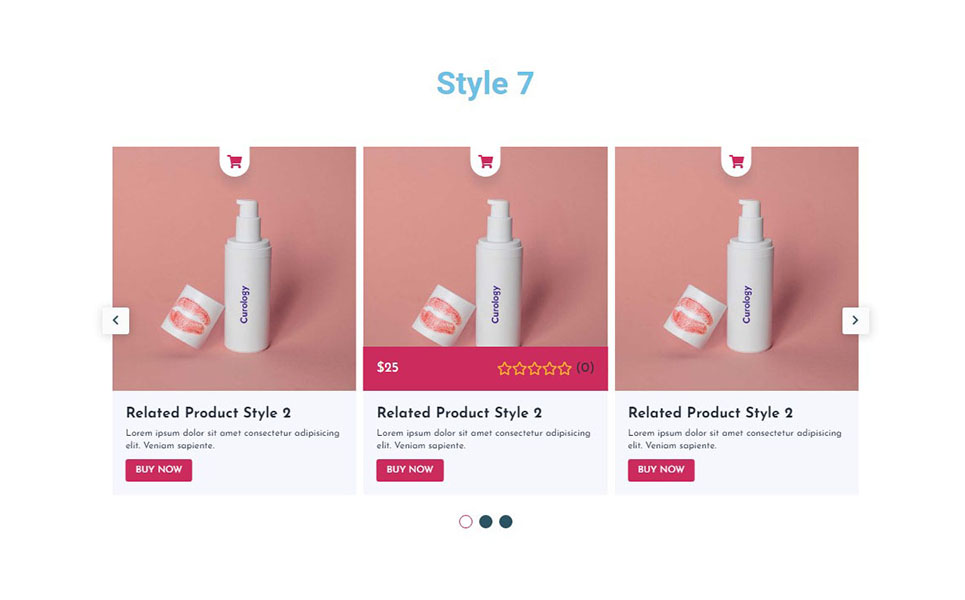Screen dimensions: 965x600
Task: Click BUY NOW on the third product card
Action: [x=661, y=470]
